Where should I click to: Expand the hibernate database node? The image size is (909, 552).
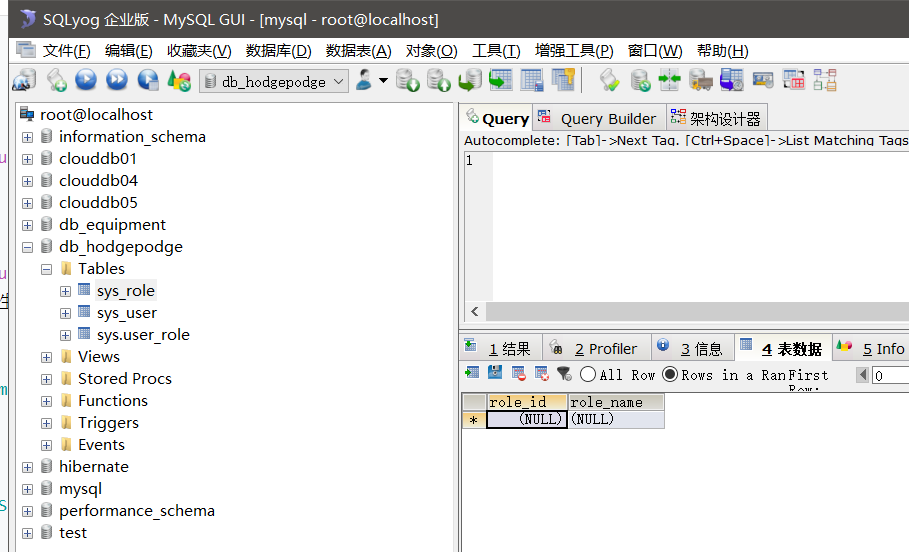27,467
